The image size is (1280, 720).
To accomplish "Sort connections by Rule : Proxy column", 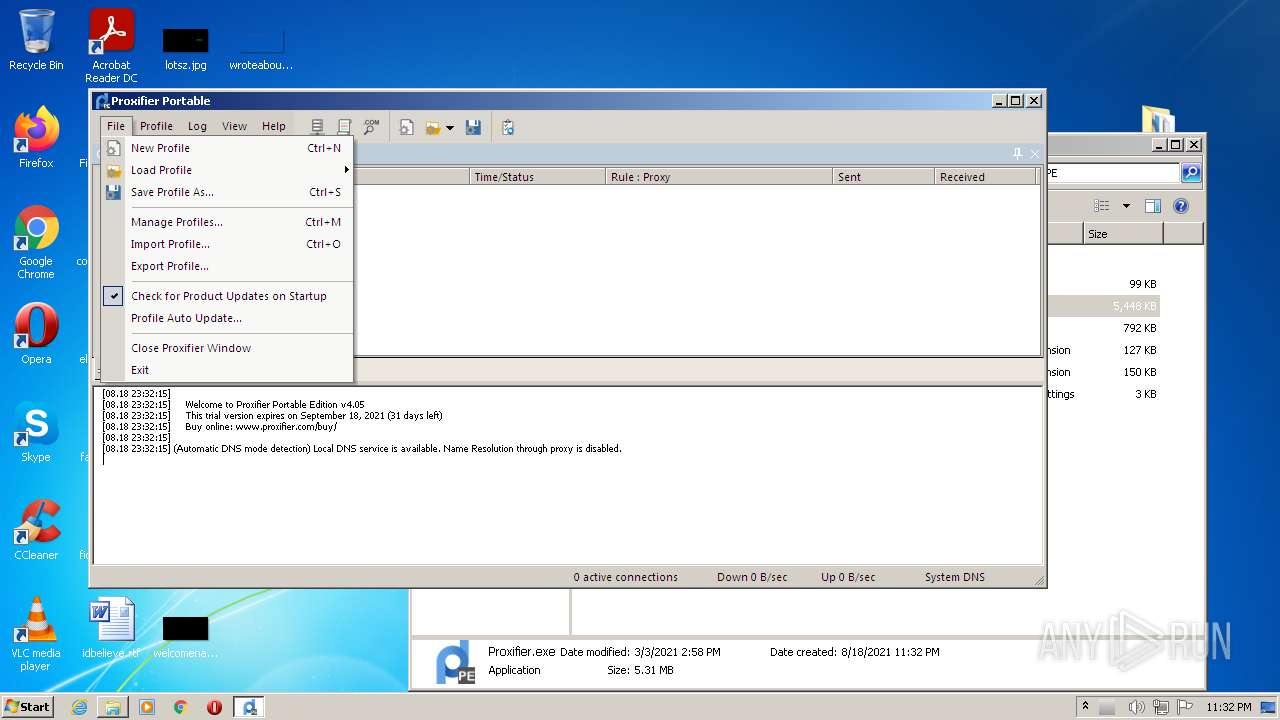I will (720, 177).
